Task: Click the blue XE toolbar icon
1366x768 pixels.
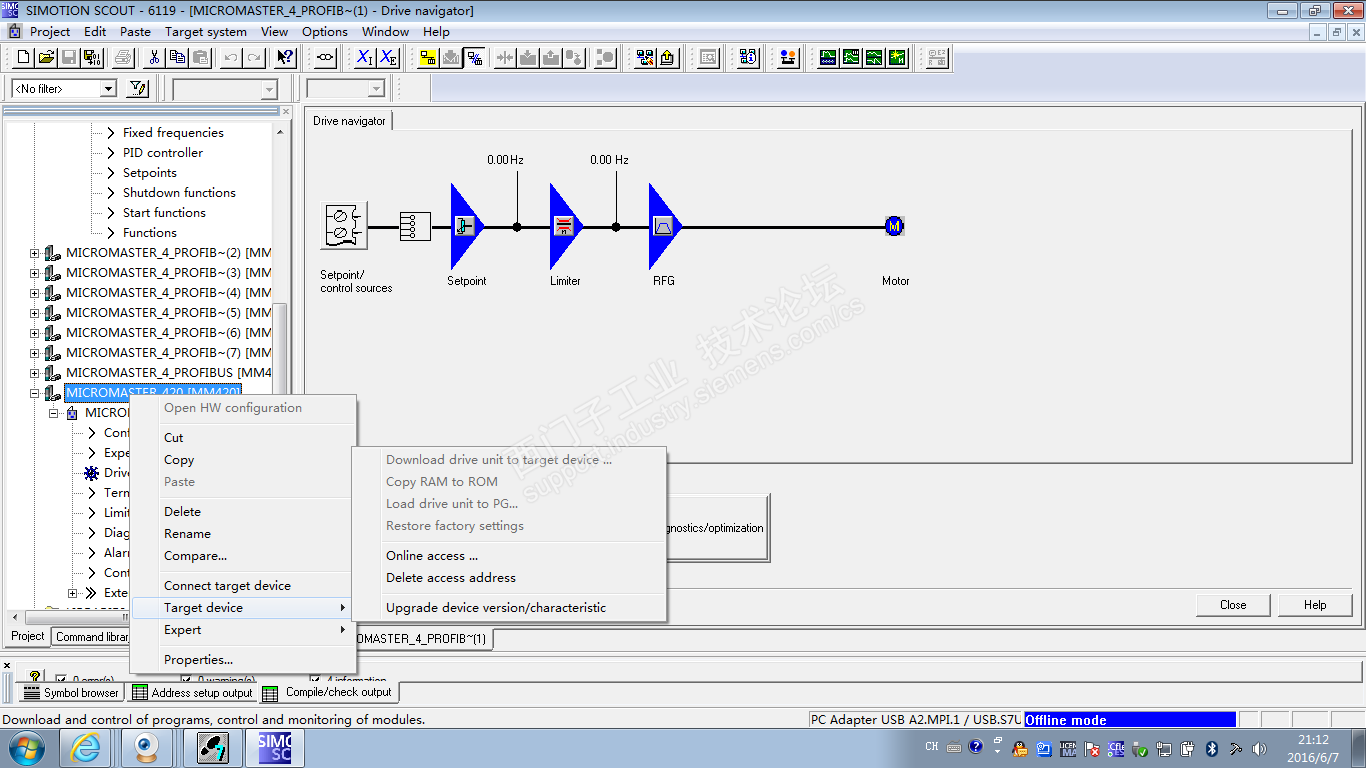Action: [x=388, y=58]
